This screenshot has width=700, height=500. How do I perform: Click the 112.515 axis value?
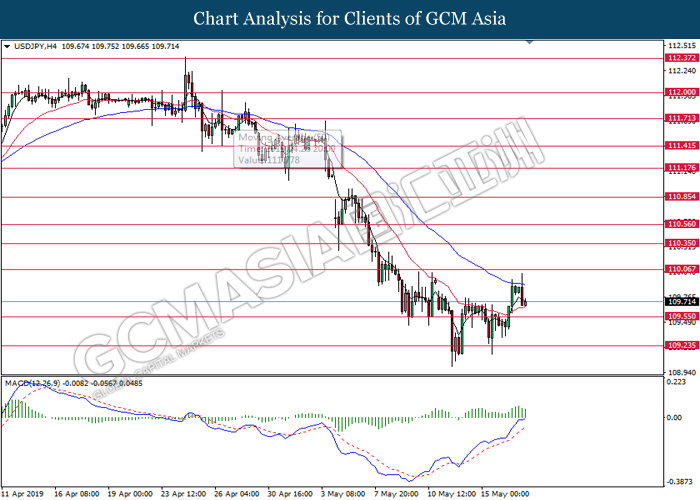pos(682,46)
